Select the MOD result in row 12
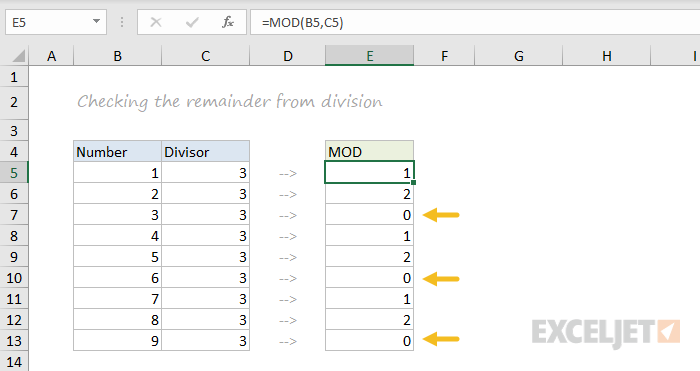This screenshot has height=371, width=700. 370,320
